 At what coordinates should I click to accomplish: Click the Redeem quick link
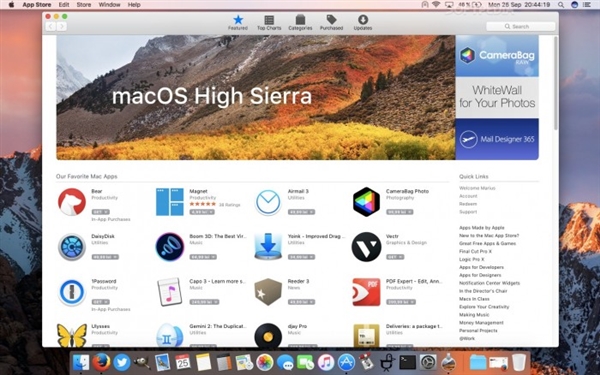pos(468,204)
